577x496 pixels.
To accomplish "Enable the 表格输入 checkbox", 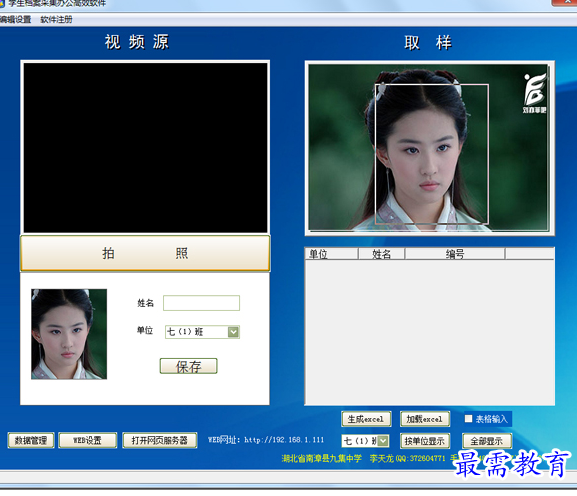I will point(468,419).
